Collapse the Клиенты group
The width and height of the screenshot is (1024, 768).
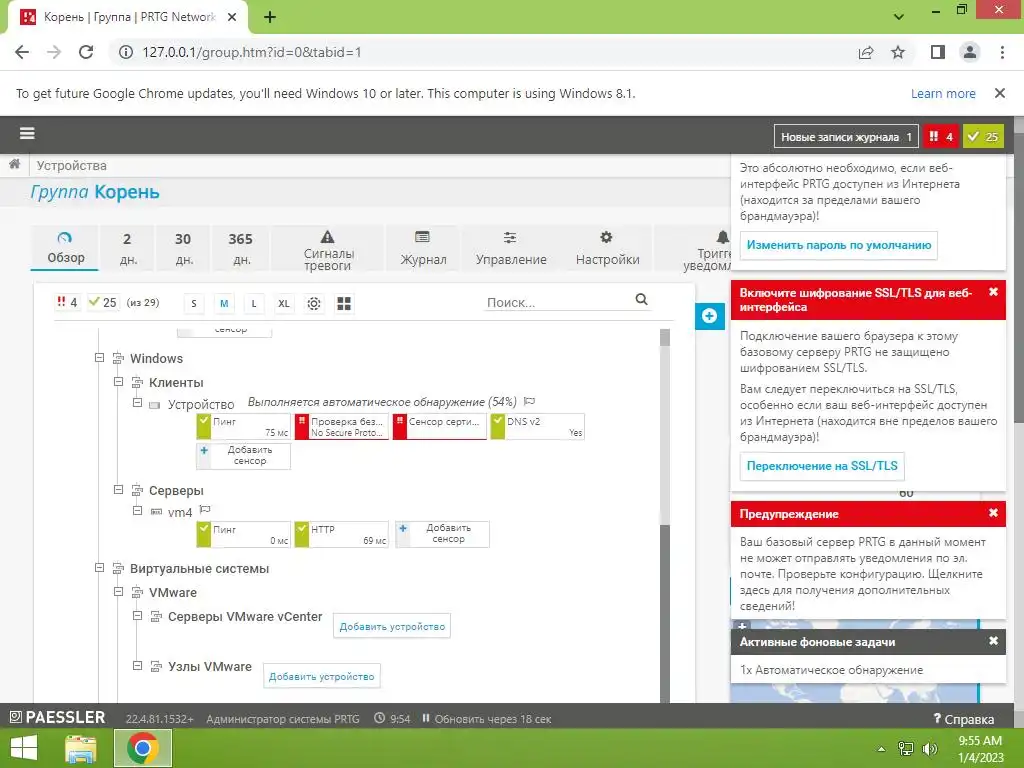click(118, 381)
